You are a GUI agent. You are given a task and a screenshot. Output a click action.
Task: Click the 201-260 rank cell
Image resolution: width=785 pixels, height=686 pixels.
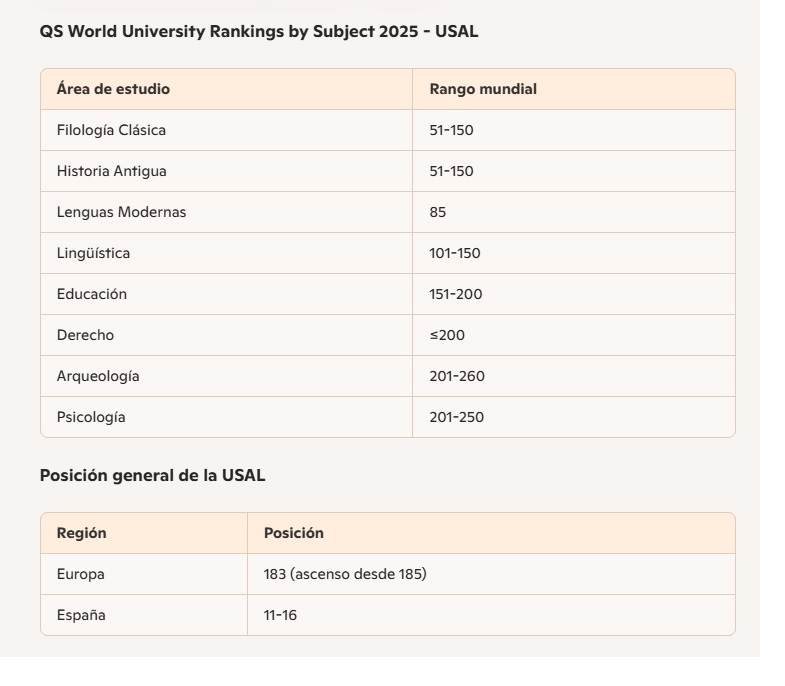point(457,376)
